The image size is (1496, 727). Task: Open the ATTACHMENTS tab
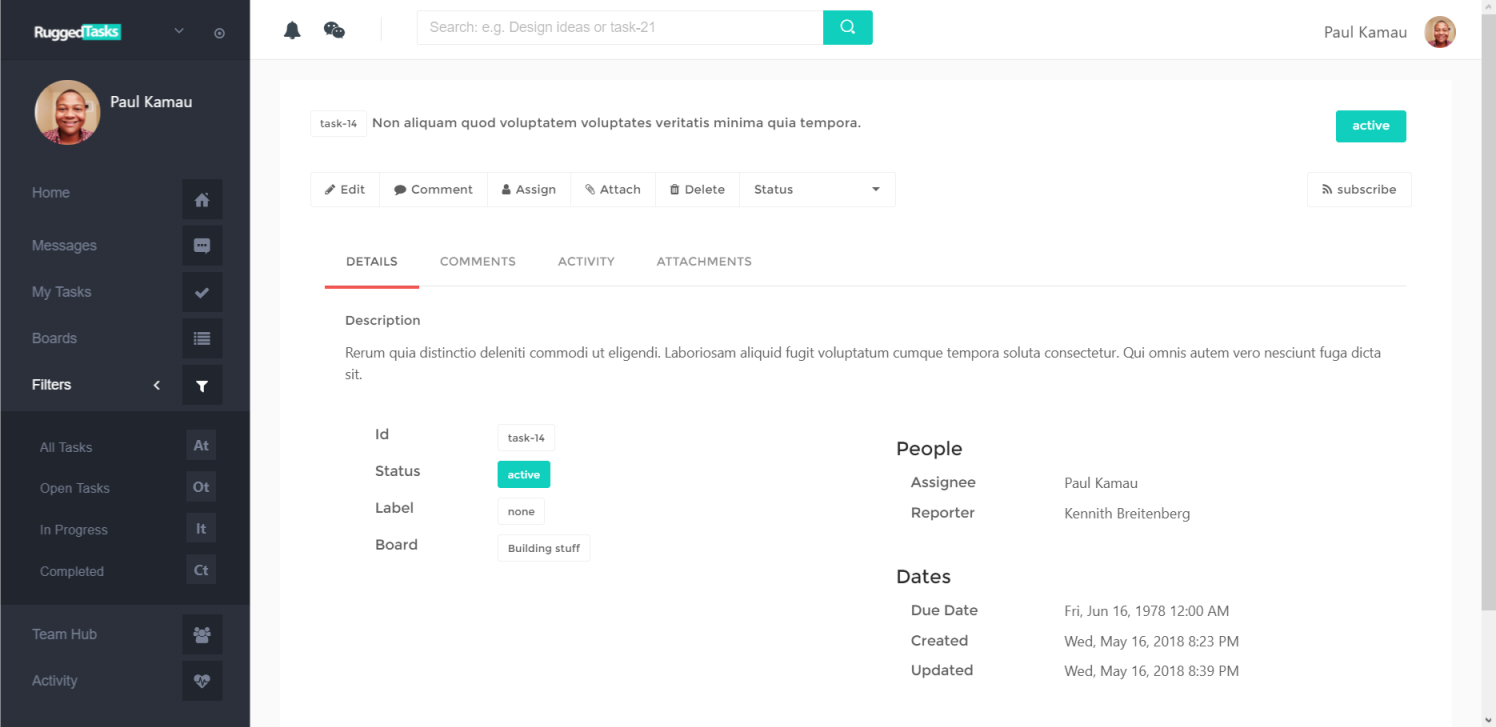(703, 261)
